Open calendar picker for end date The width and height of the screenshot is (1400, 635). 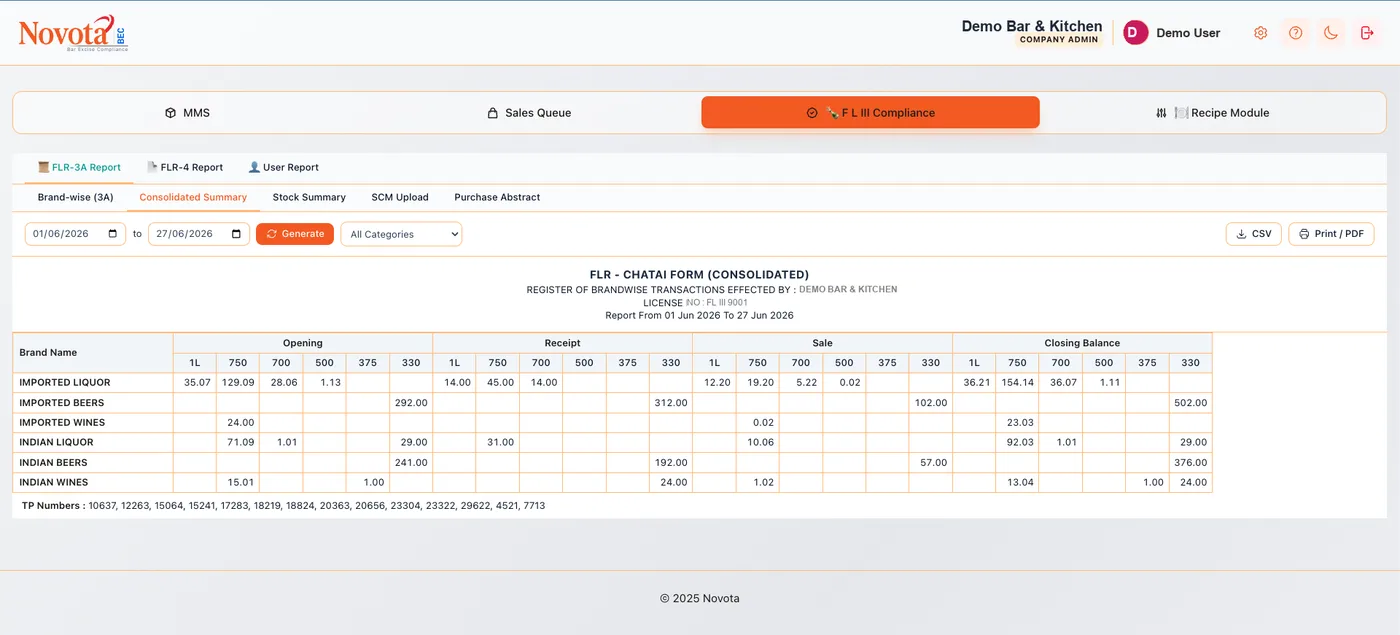237,234
